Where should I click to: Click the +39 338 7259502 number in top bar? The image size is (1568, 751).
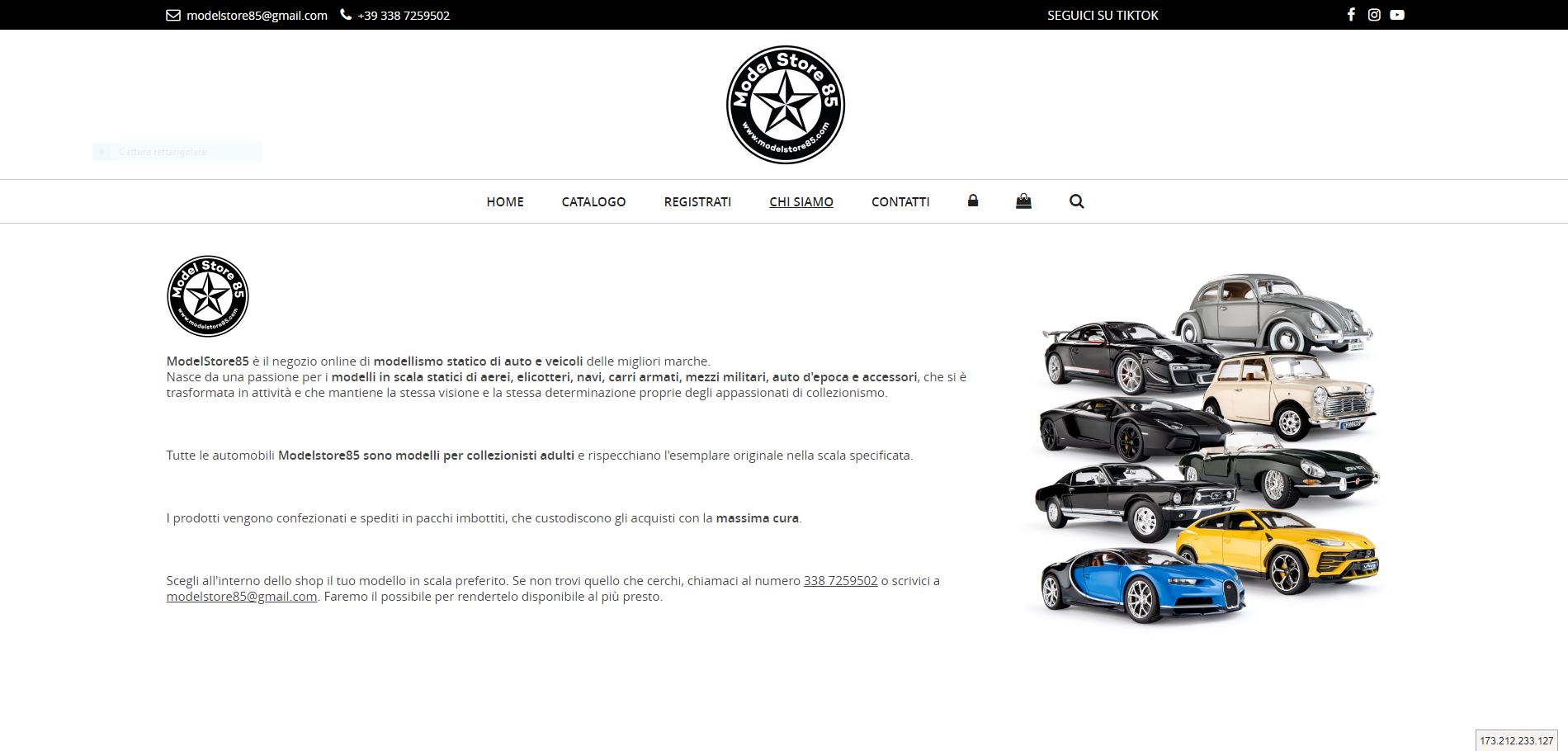404,15
